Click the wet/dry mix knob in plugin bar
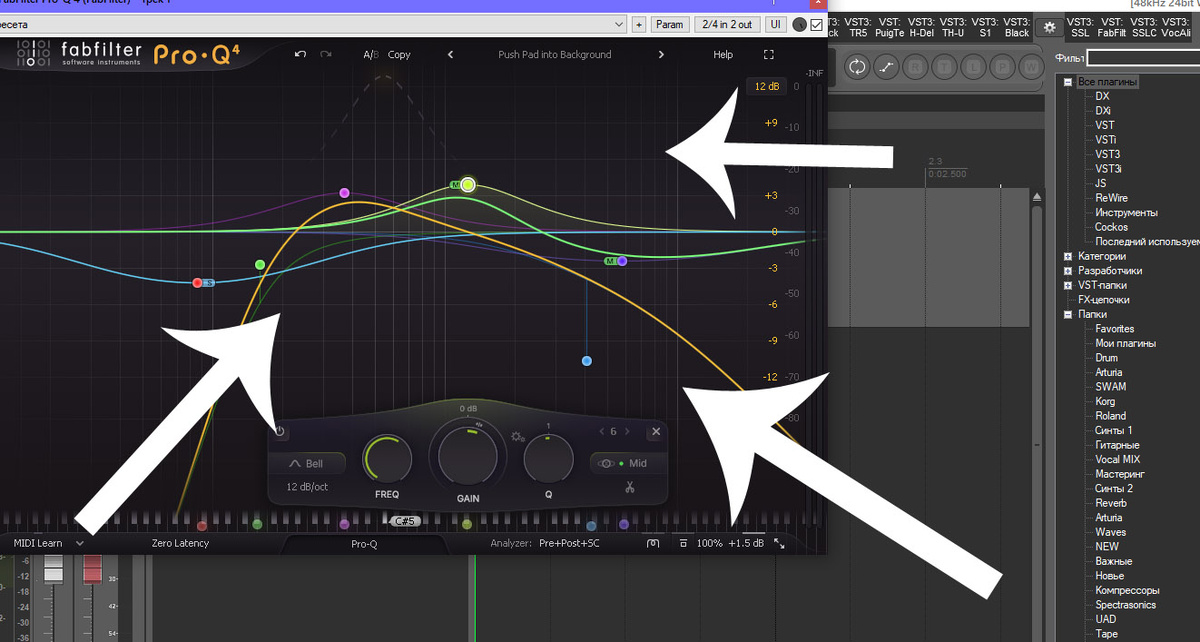Viewport: 1200px width, 642px height. coord(800,24)
